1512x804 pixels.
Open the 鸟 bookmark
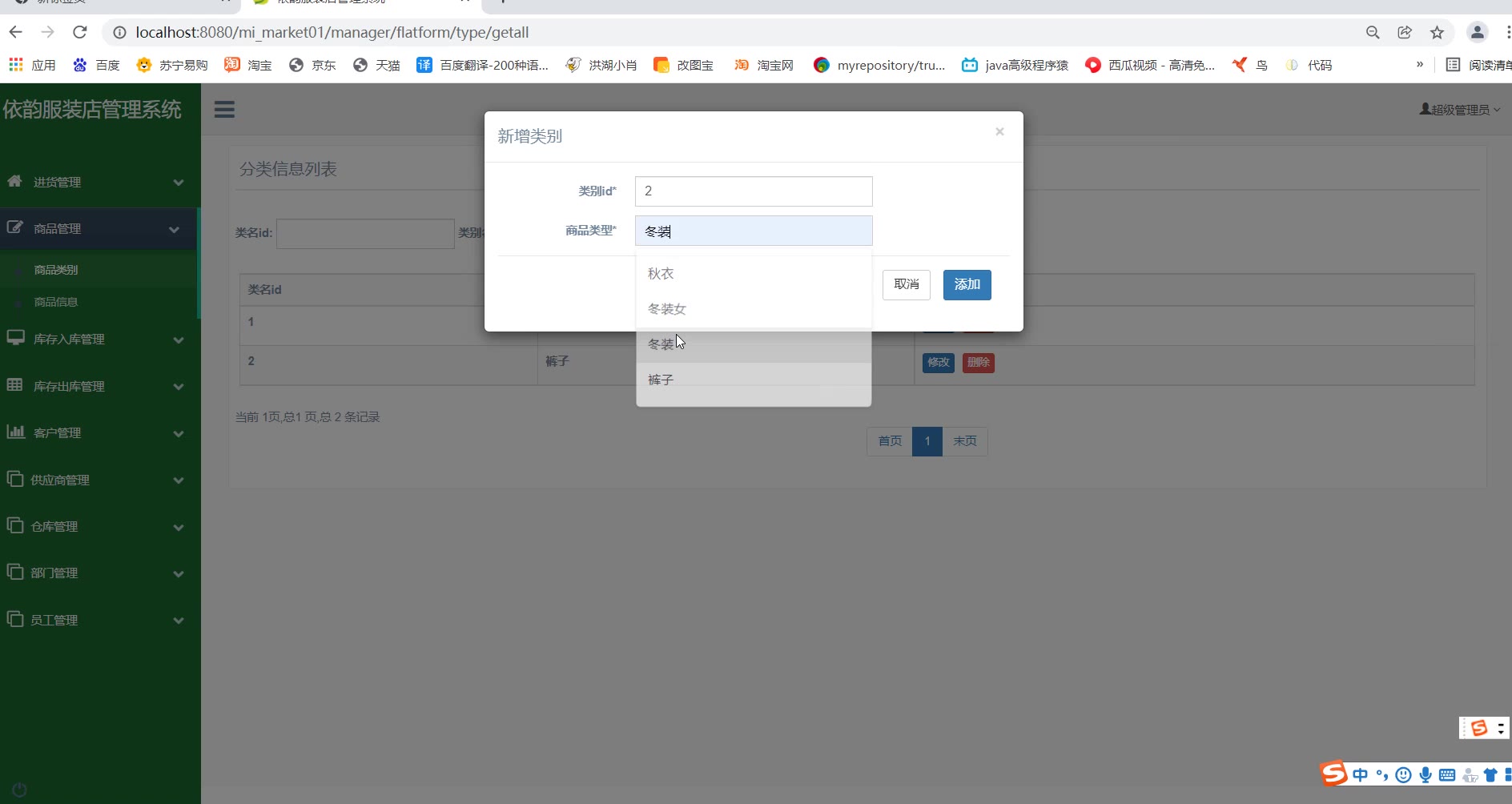click(x=1249, y=65)
